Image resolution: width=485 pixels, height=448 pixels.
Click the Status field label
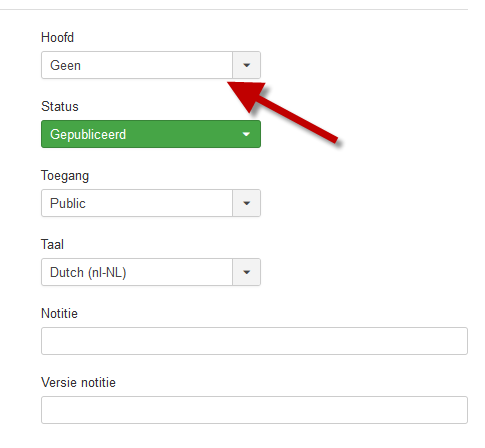point(60,106)
